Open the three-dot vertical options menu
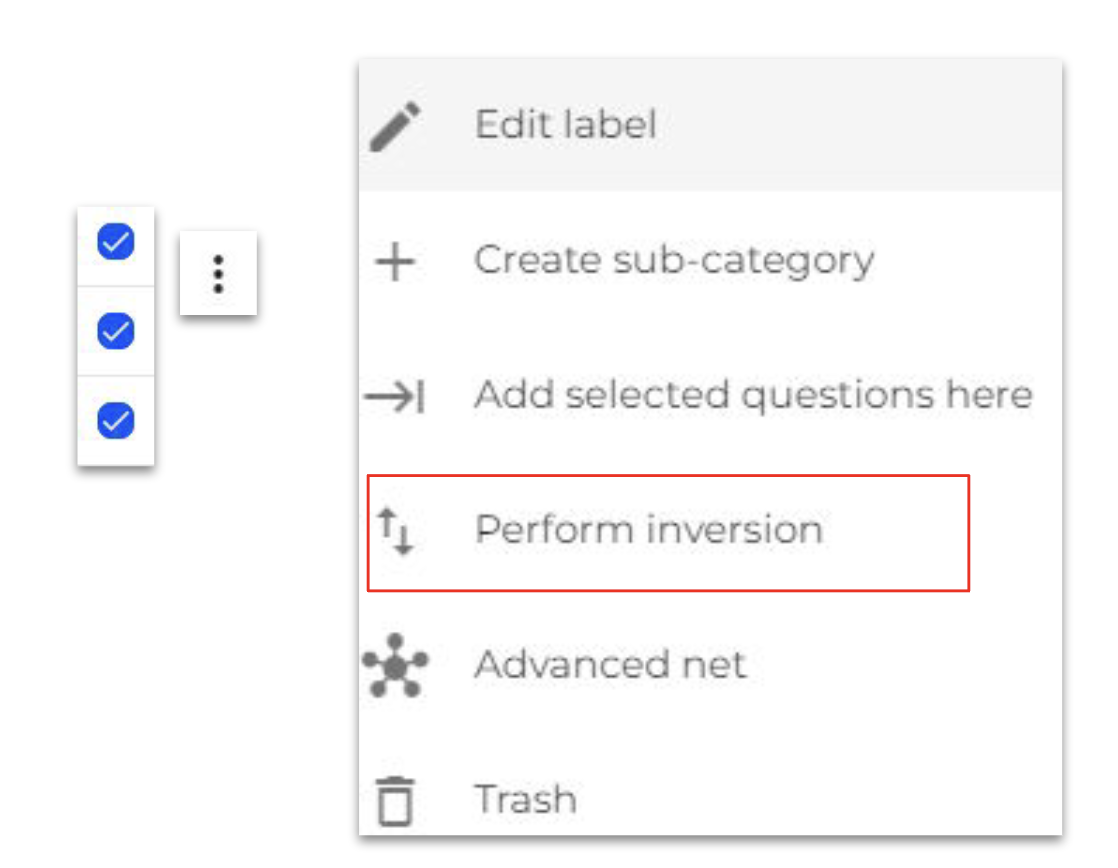The image size is (1118, 868). click(x=218, y=273)
